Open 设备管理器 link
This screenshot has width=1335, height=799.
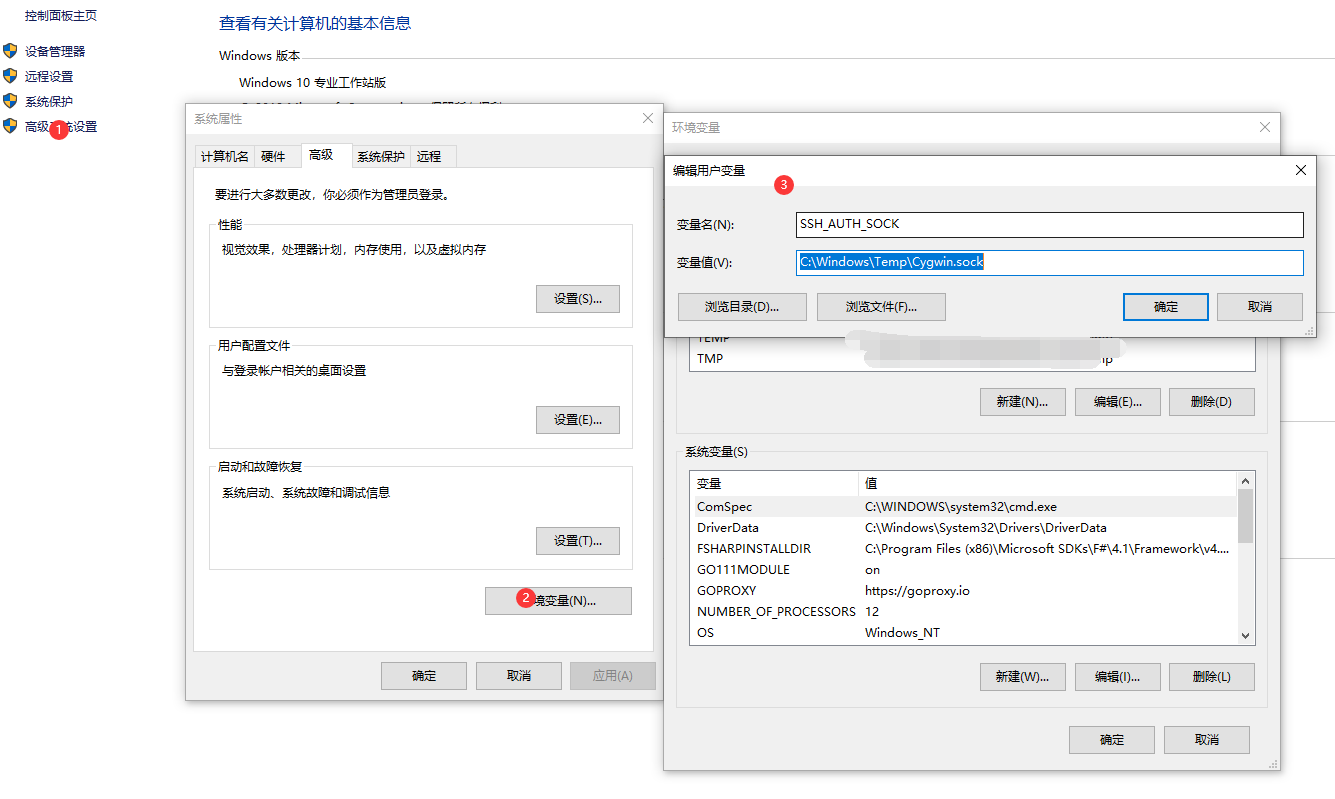click(55, 51)
